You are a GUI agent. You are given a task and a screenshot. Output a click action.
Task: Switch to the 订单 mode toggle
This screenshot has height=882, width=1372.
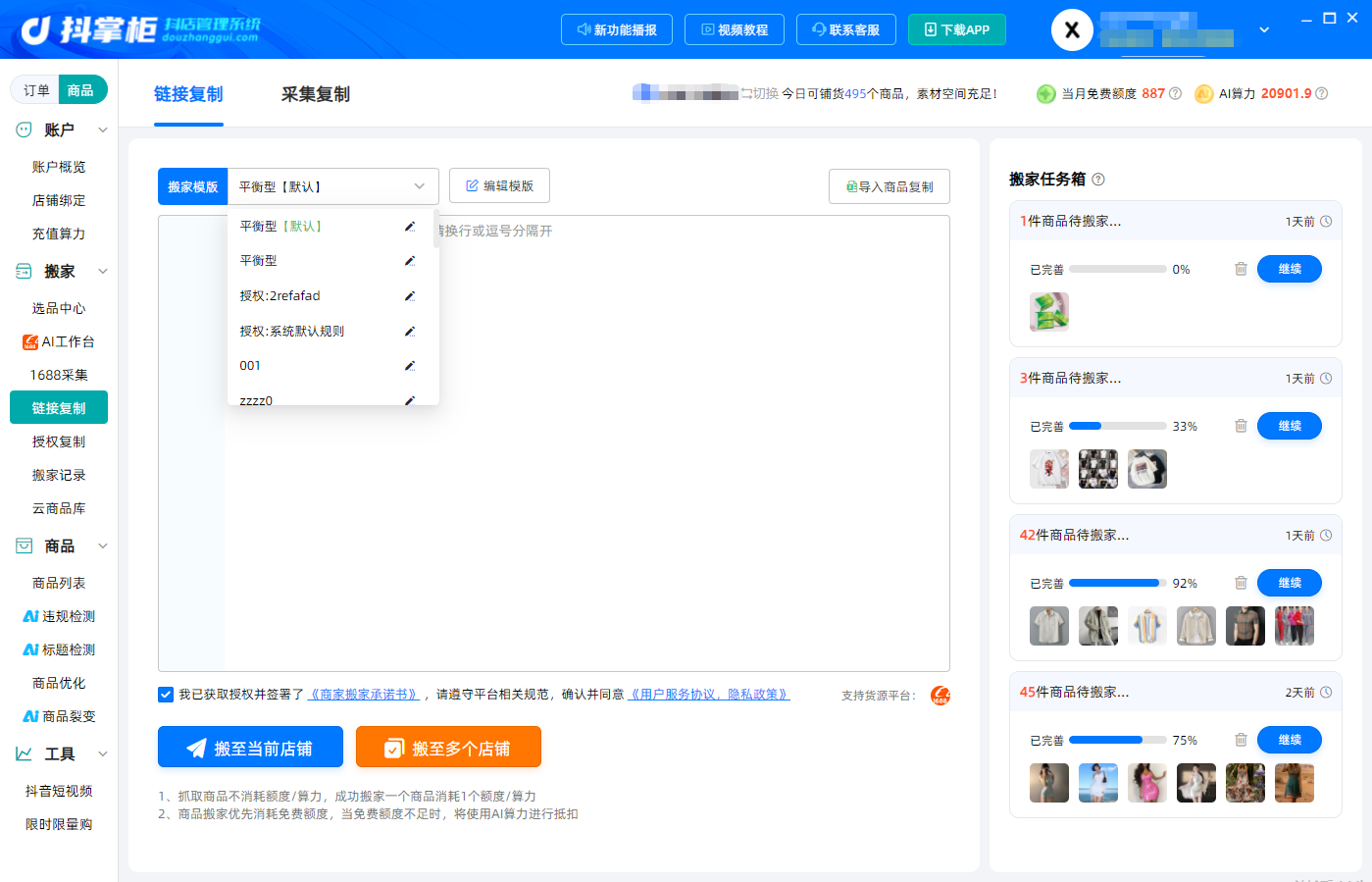(36, 90)
